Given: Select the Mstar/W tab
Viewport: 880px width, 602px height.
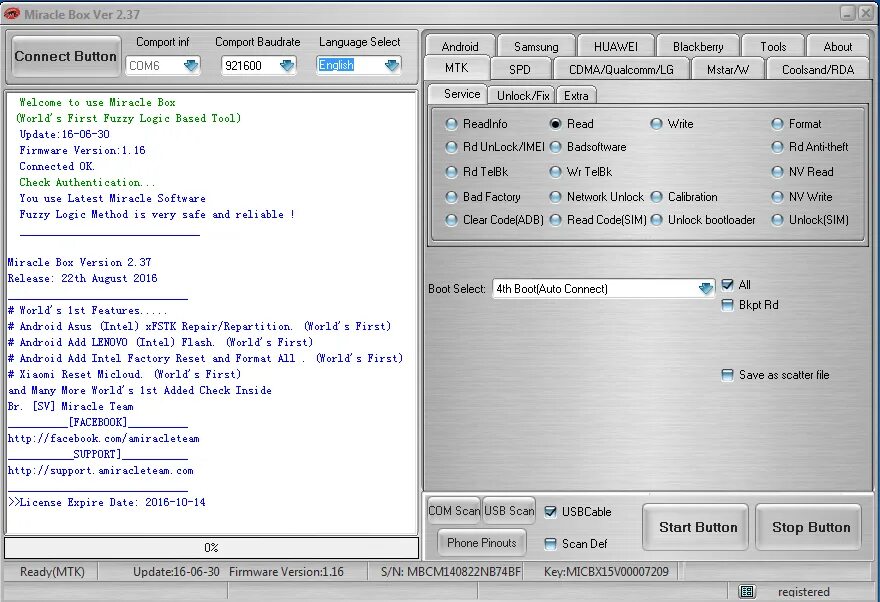Looking at the screenshot, I should point(727,70).
